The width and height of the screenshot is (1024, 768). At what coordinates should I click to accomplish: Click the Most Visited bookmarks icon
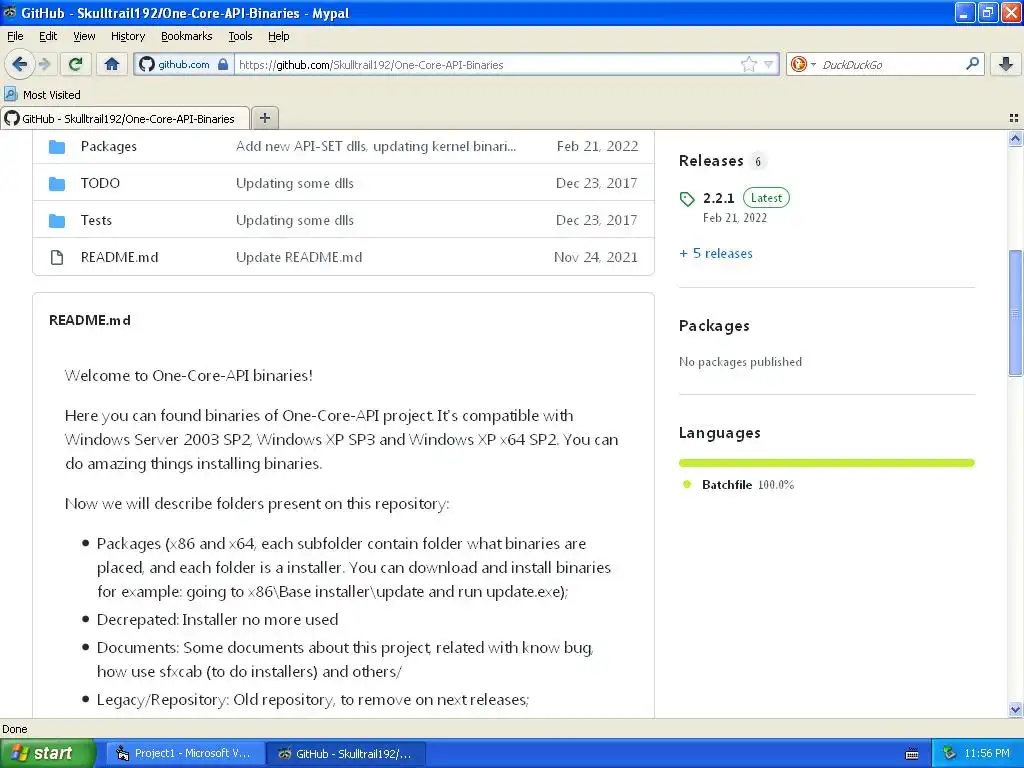tap(11, 94)
